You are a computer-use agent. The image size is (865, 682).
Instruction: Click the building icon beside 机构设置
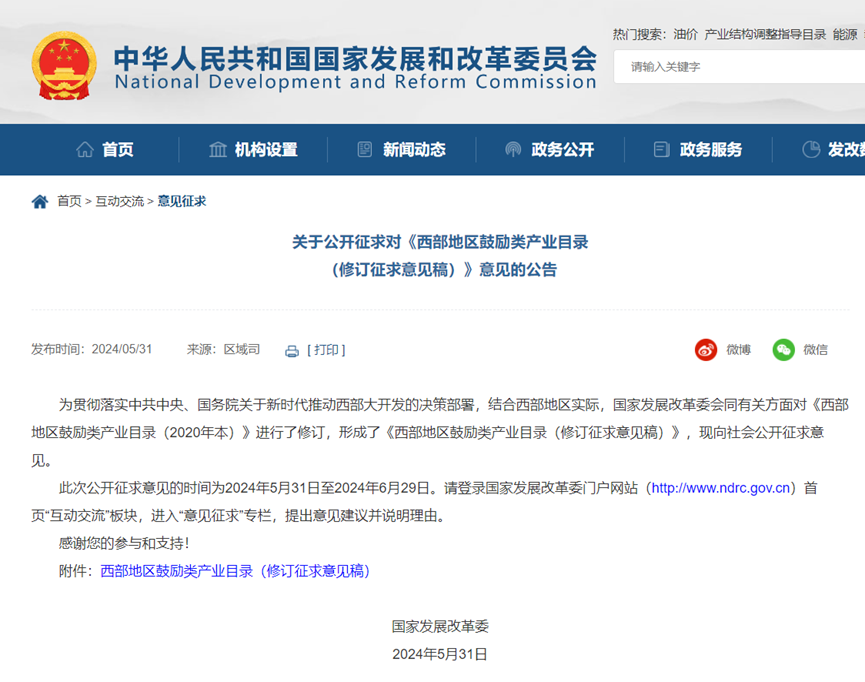point(218,150)
